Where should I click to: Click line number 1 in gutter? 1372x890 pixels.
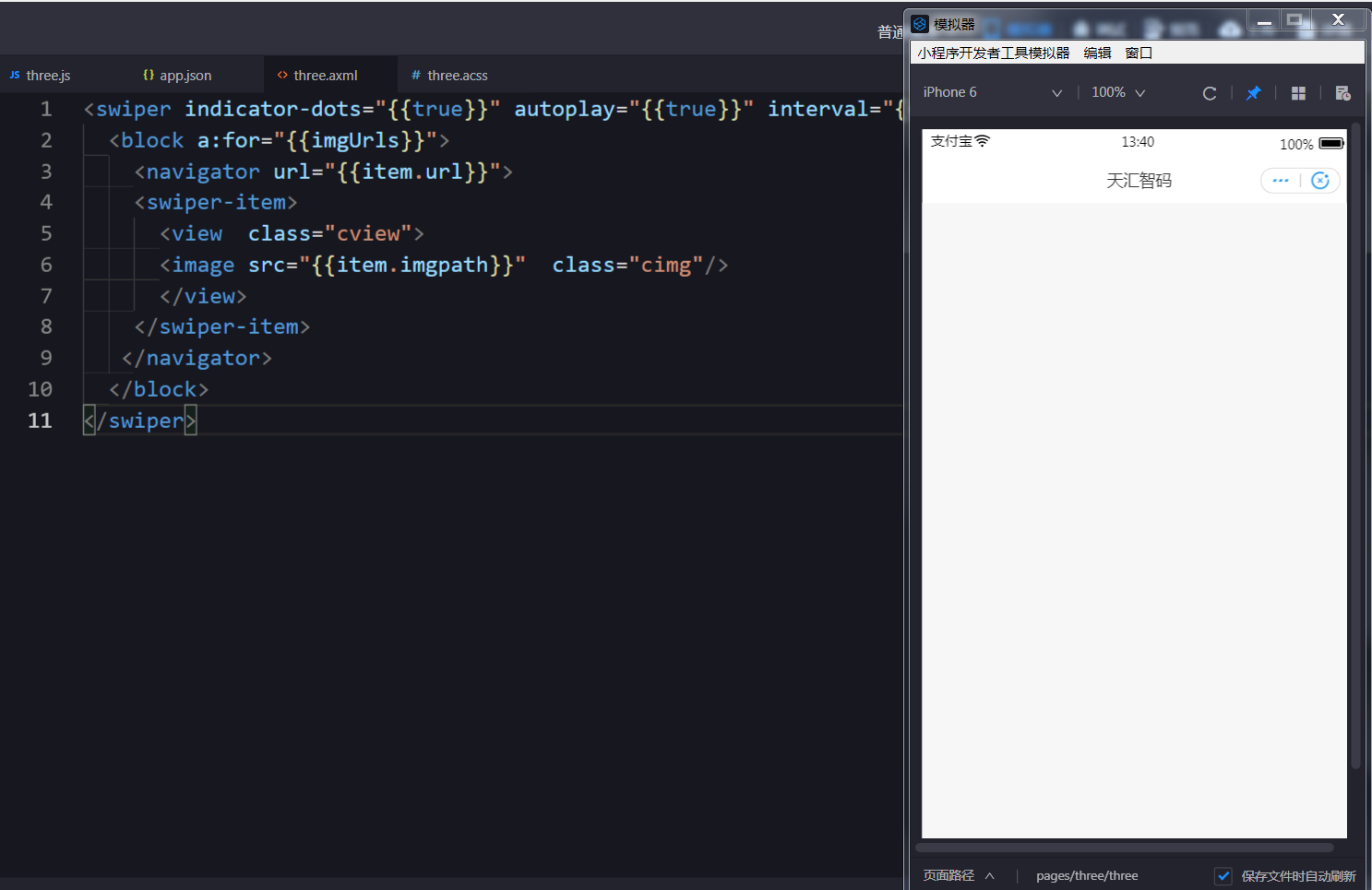click(x=46, y=109)
